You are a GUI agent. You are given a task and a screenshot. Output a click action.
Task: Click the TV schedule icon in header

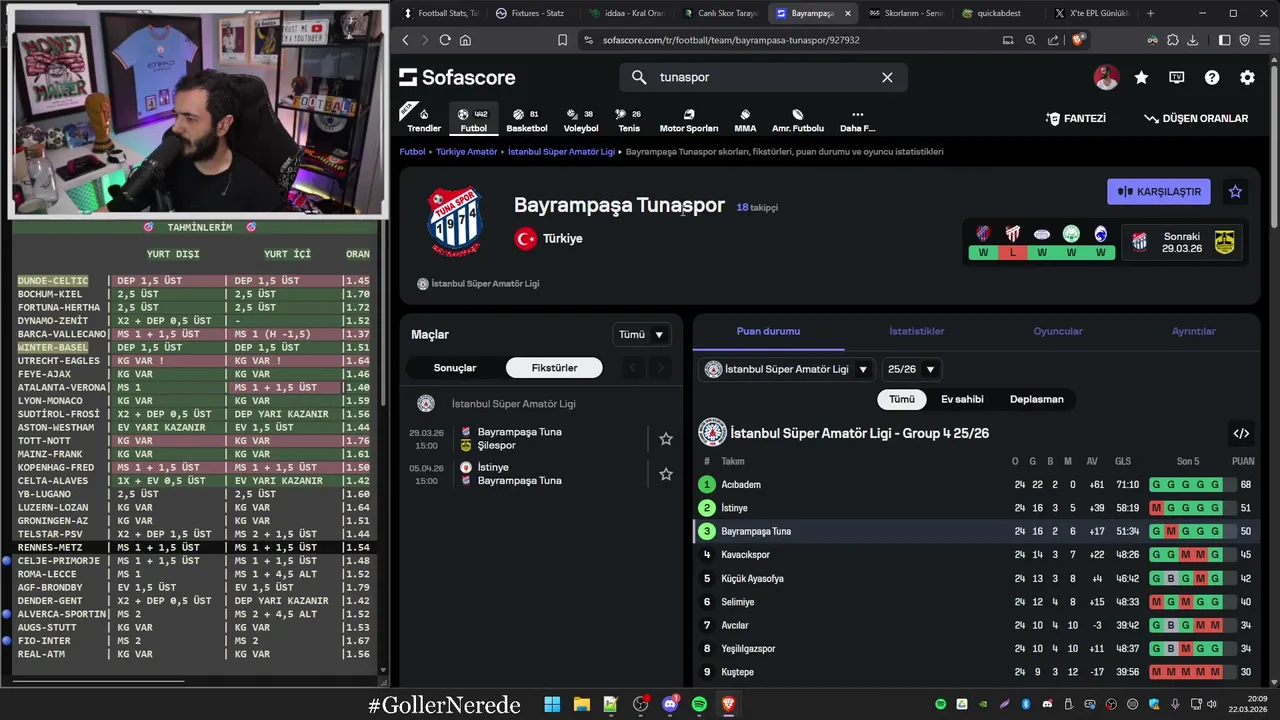click(1177, 77)
